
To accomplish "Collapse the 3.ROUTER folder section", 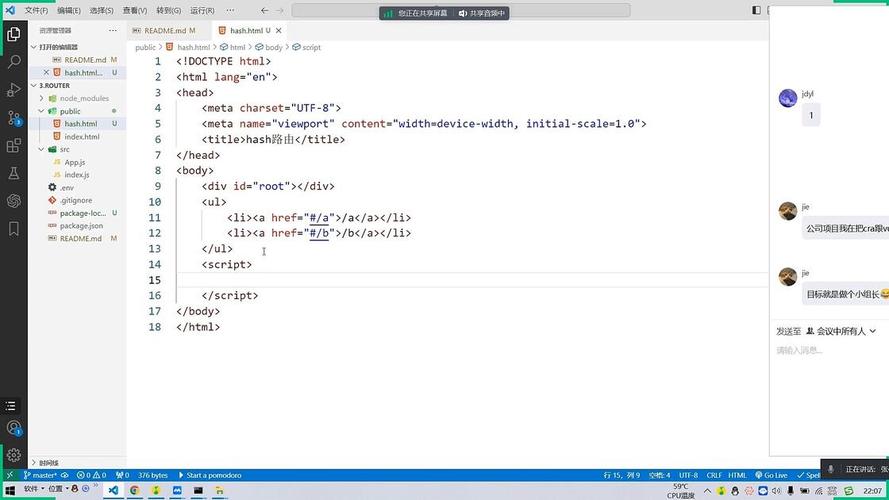I will (x=54, y=86).
